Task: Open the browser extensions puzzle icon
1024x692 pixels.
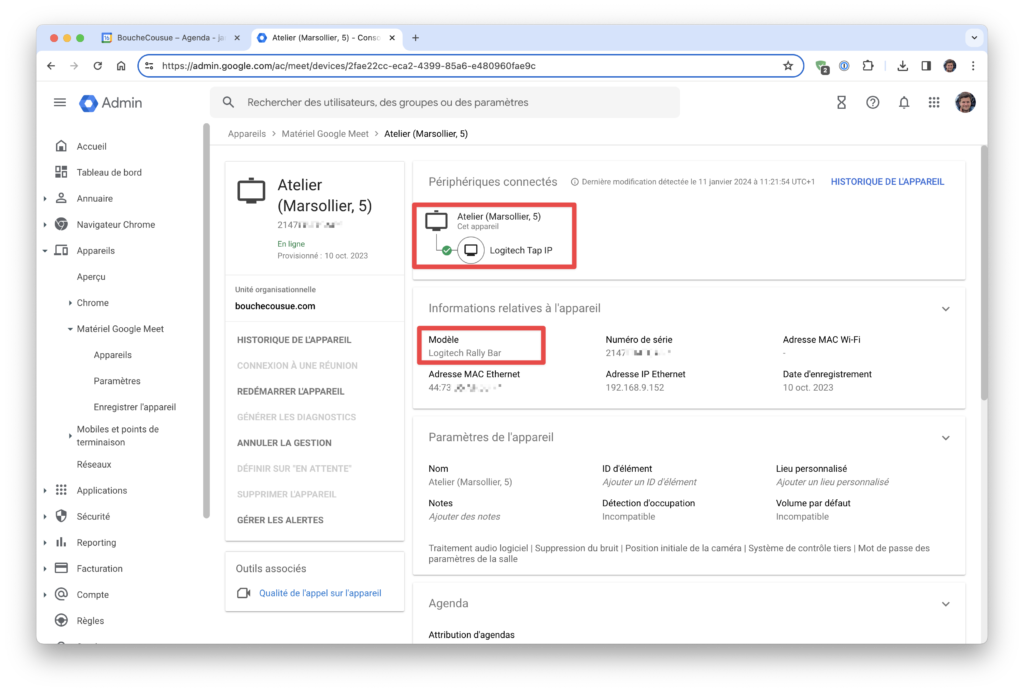Action: (867, 66)
